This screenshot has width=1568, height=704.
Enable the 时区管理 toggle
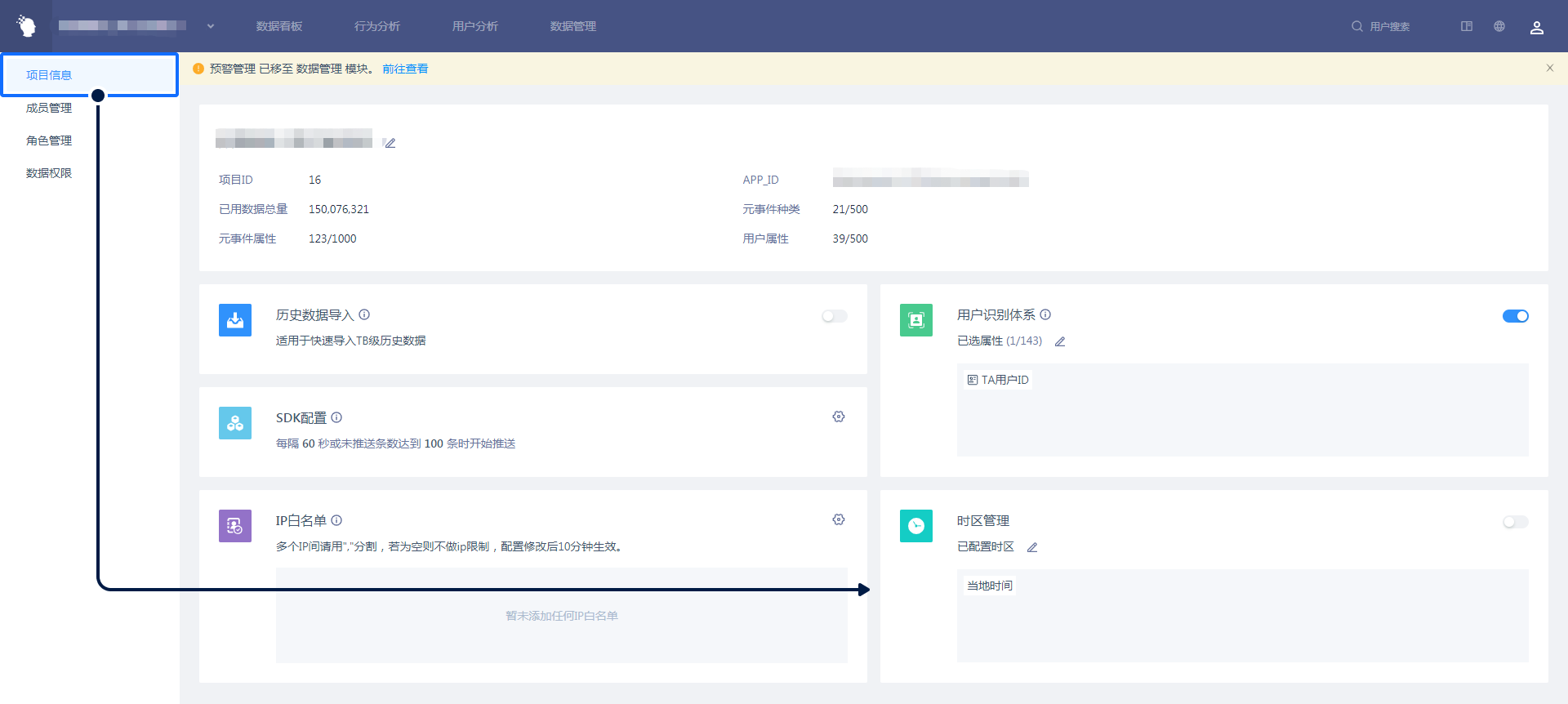1515,522
